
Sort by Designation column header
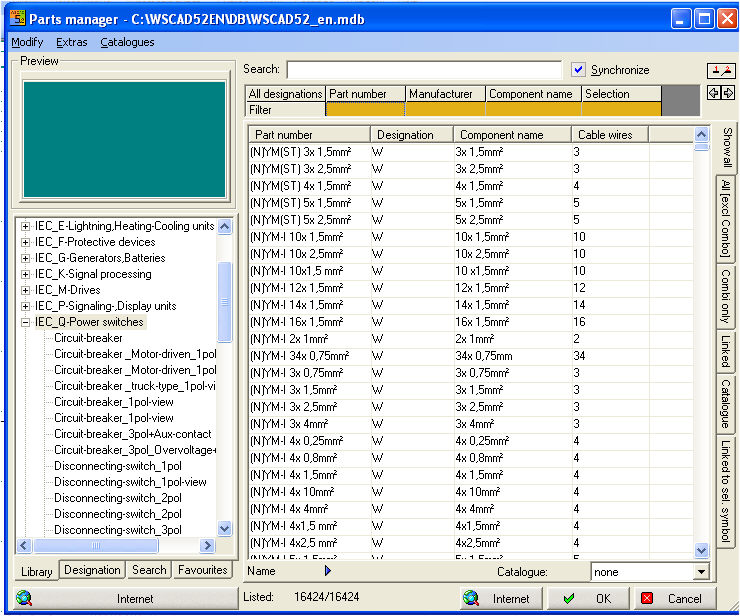[412, 135]
